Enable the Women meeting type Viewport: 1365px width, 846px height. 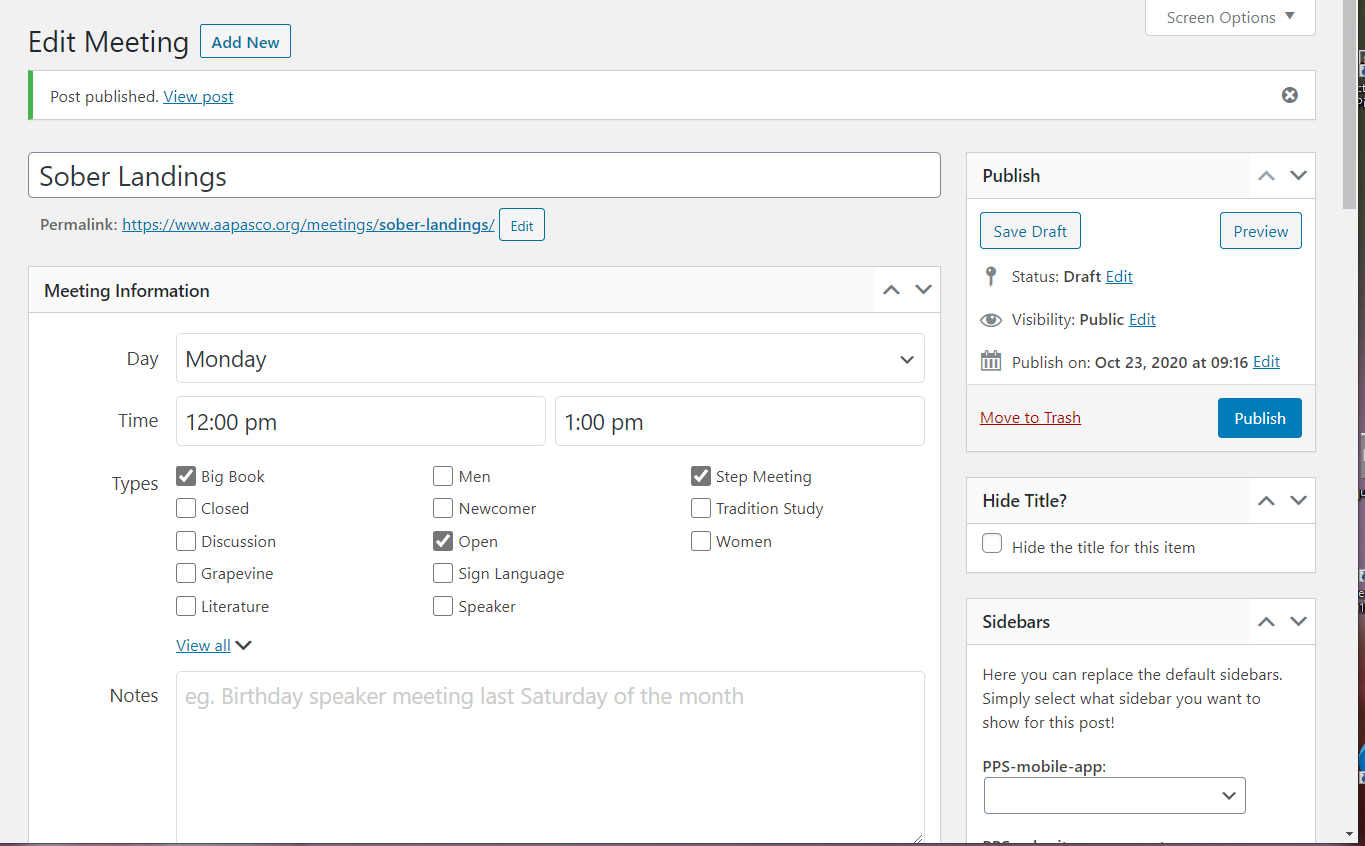click(700, 540)
